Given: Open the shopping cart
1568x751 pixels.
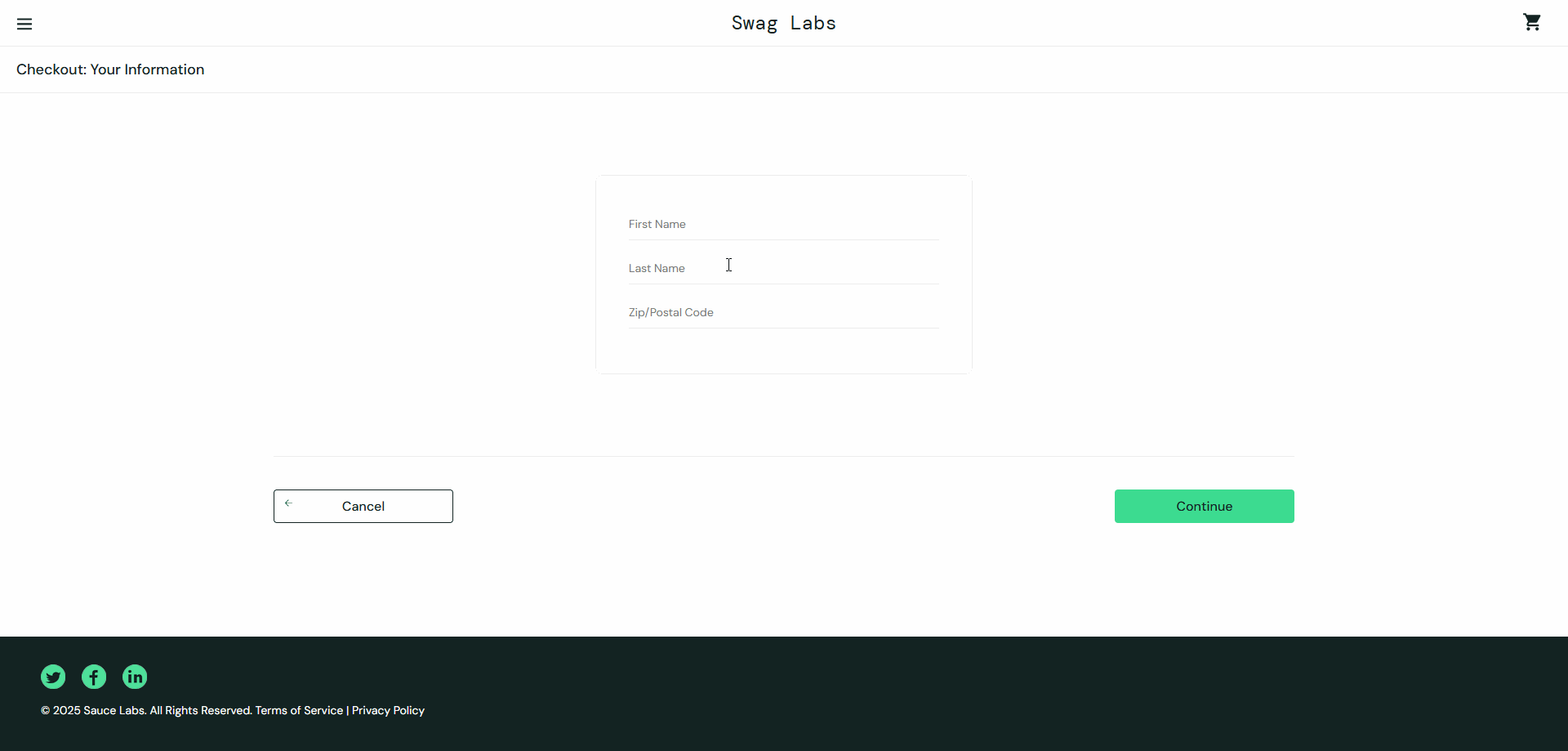Looking at the screenshot, I should tap(1532, 22).
